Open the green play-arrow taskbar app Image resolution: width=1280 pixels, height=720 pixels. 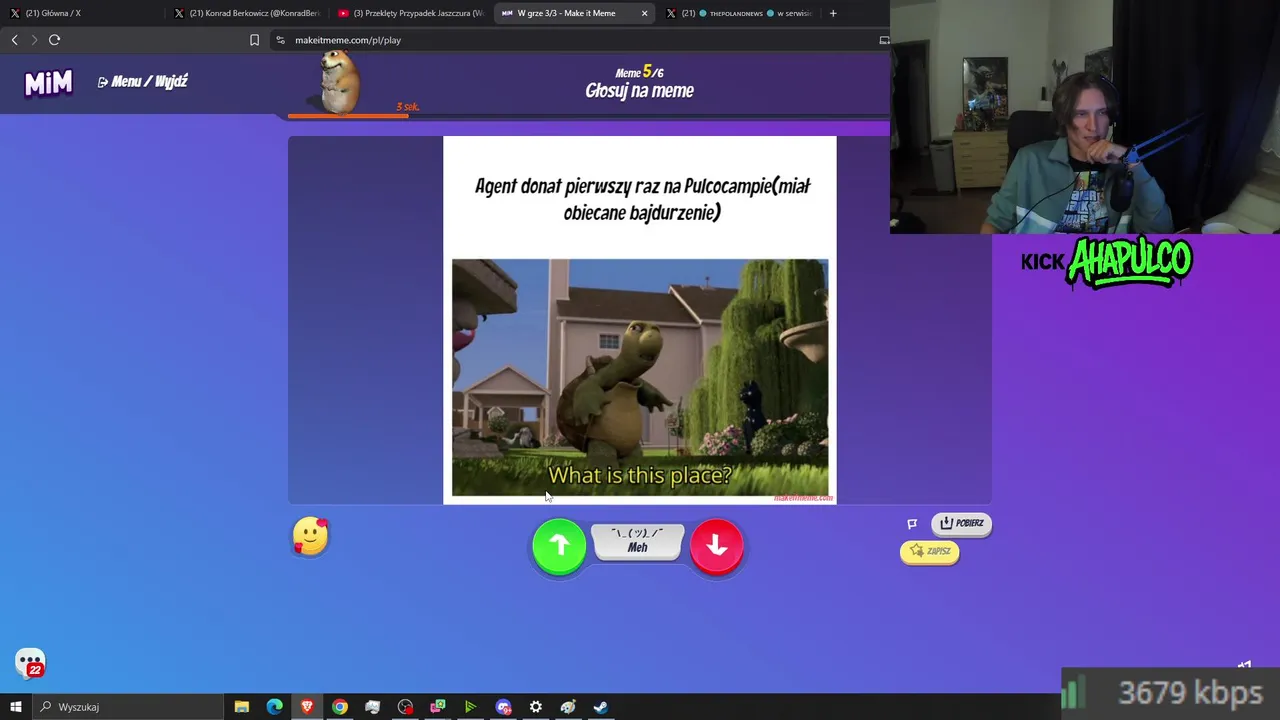pyautogui.click(x=470, y=707)
